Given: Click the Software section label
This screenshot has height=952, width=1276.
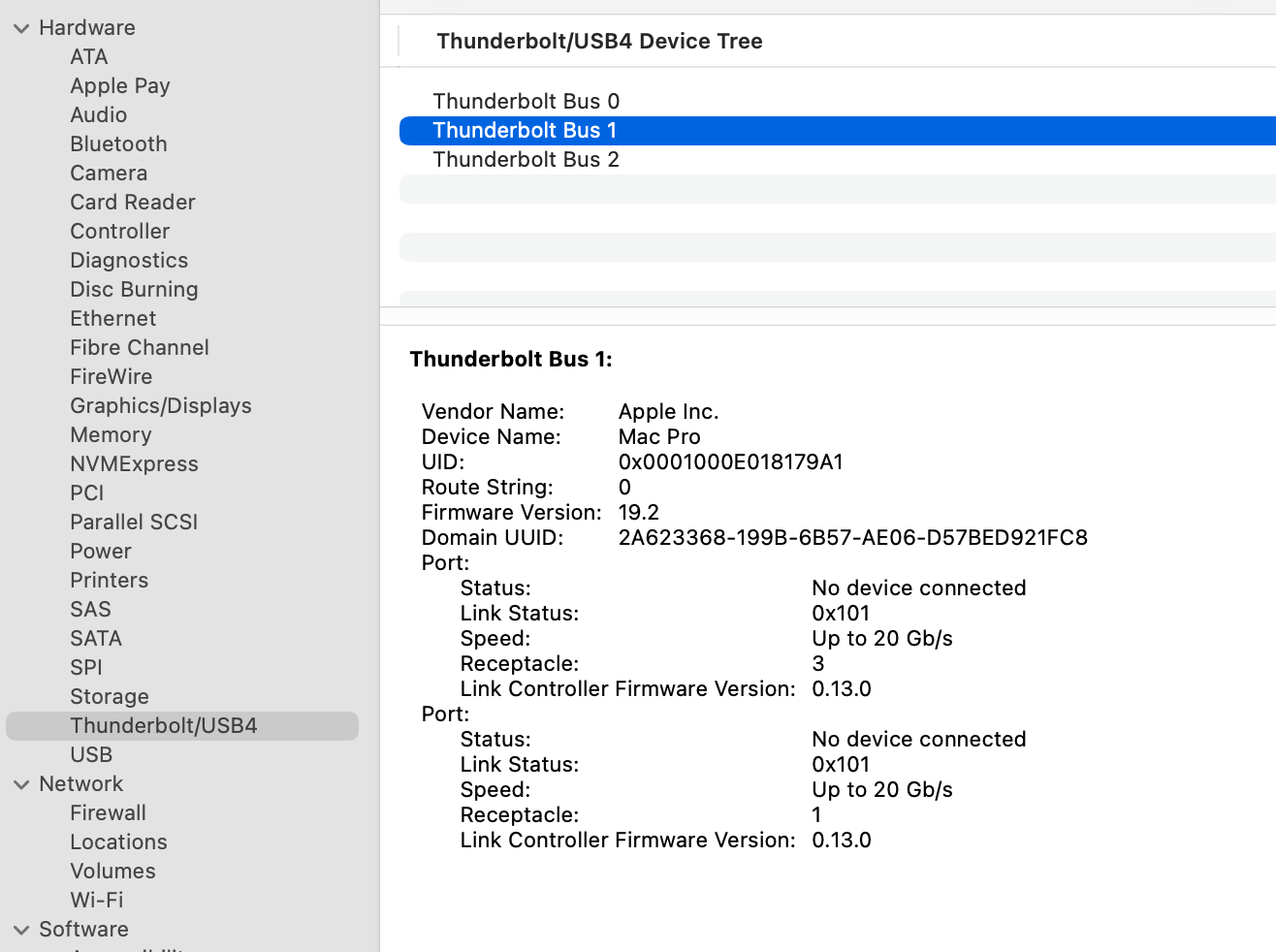Looking at the screenshot, I should pos(83,930).
